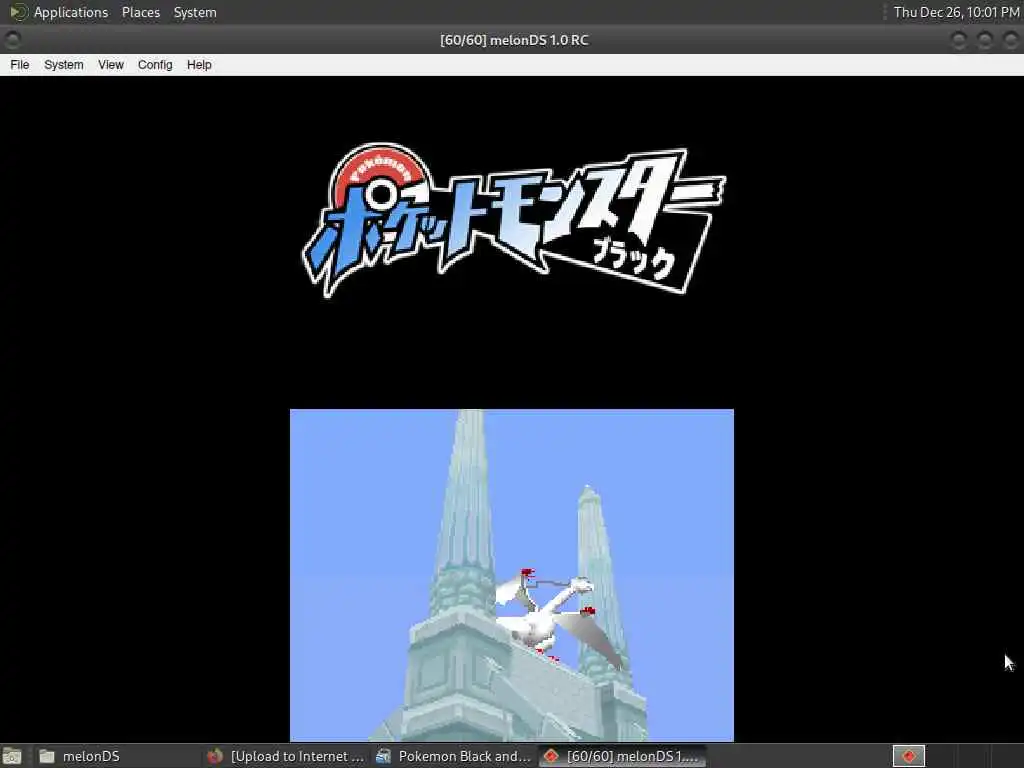Open the Config menu
This screenshot has width=1024, height=768.
point(155,65)
